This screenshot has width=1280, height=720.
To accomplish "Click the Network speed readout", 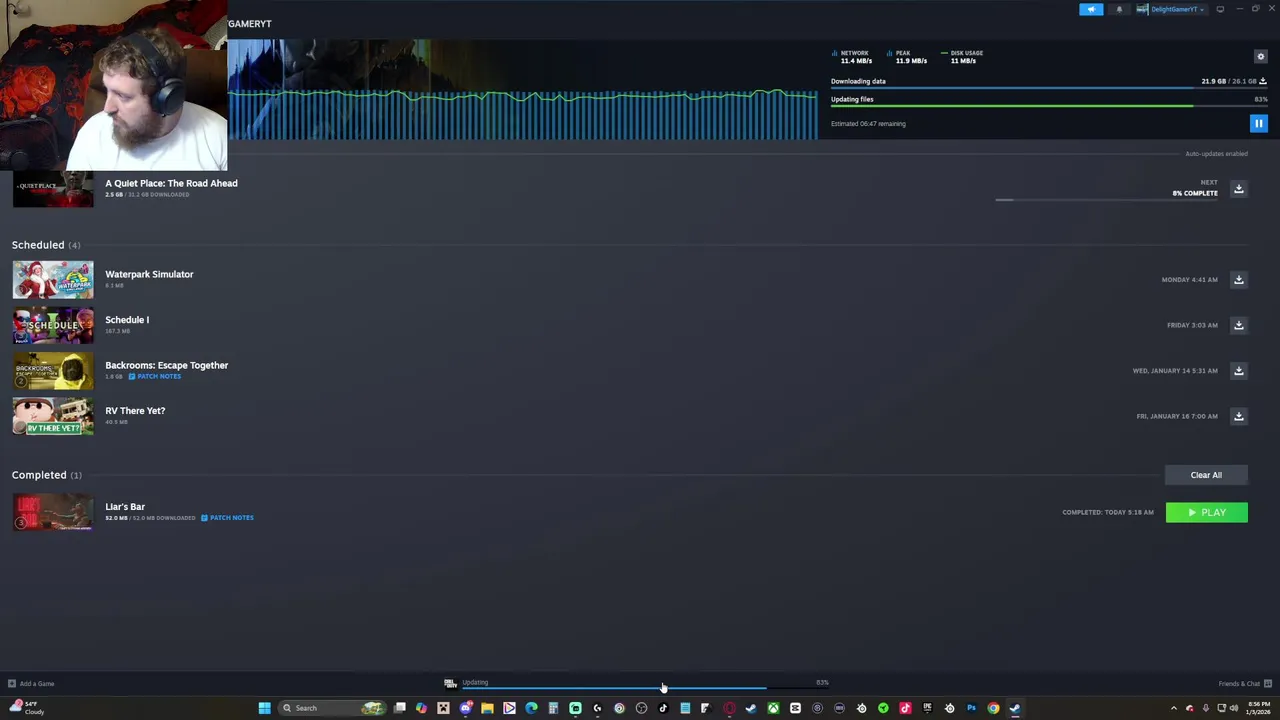I will 853,57.
